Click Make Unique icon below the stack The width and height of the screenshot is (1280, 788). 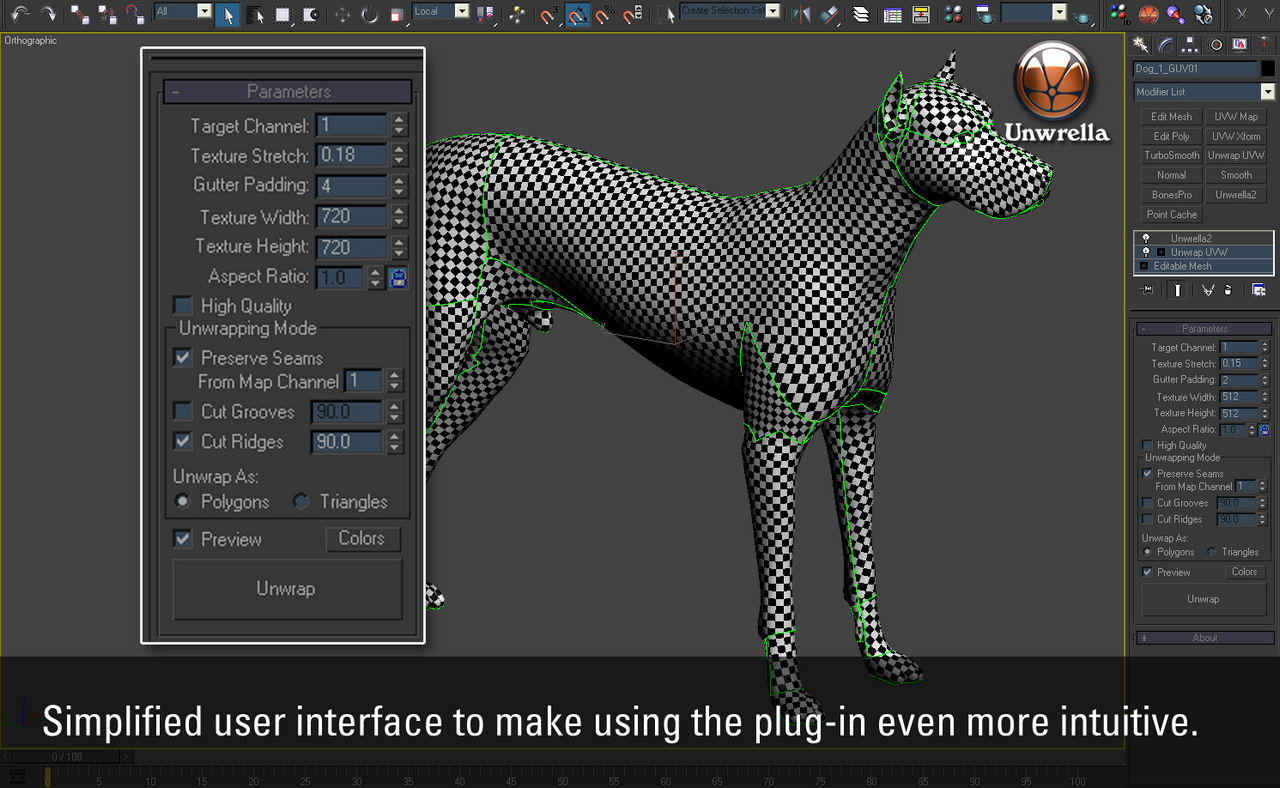1208,290
